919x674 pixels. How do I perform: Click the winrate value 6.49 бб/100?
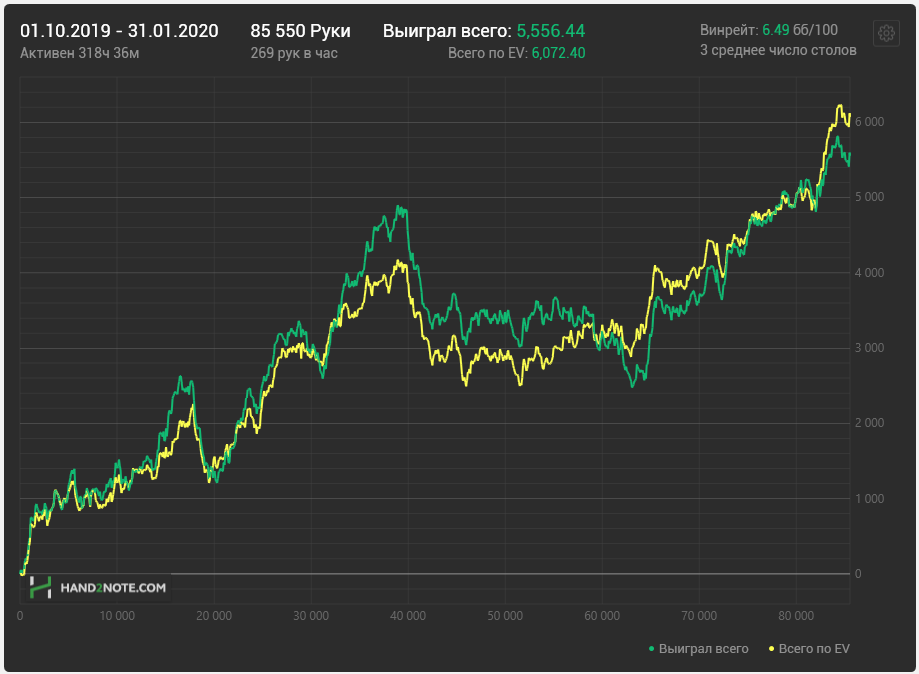tap(799, 30)
